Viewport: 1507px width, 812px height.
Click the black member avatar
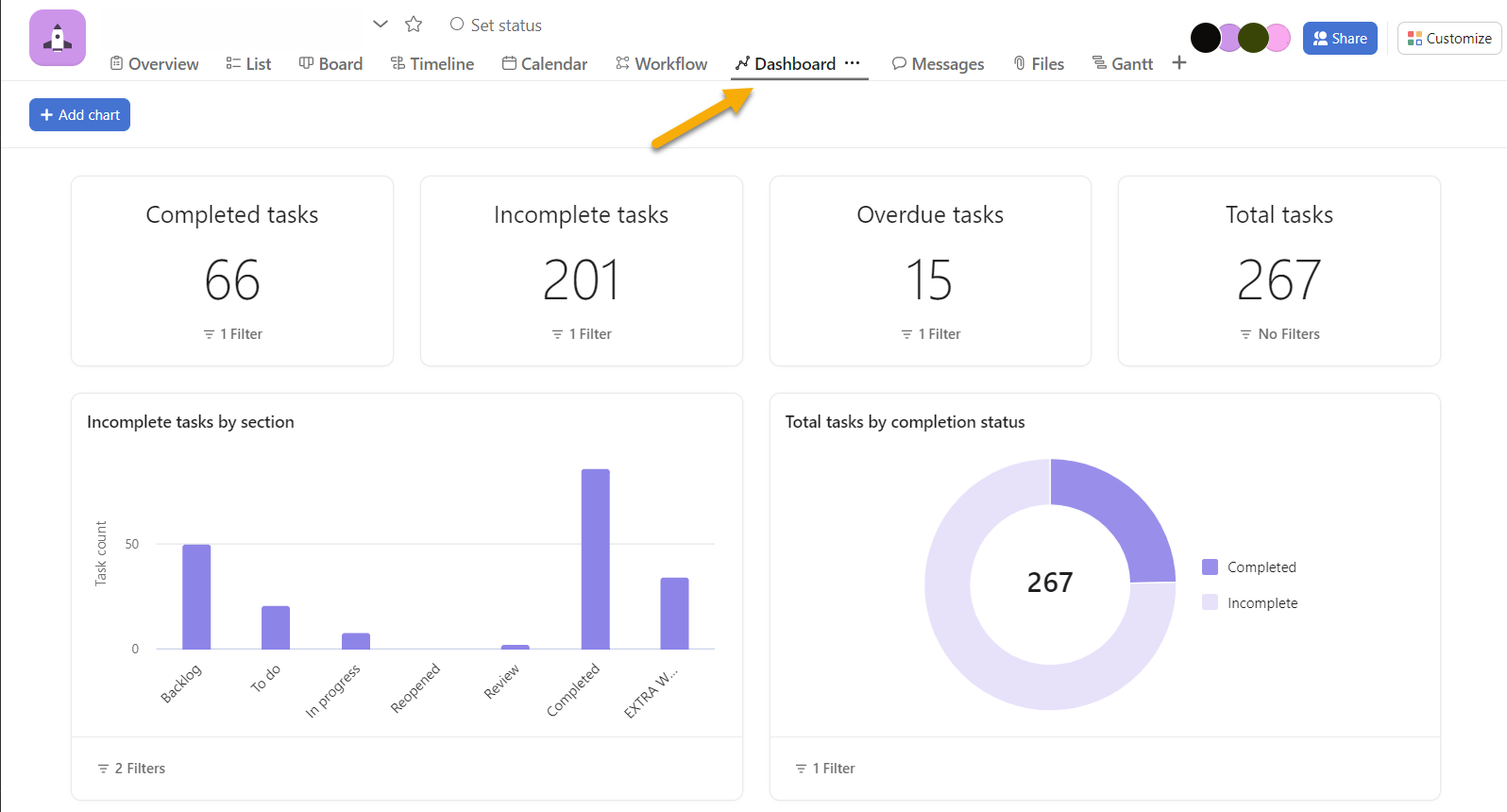pos(1205,38)
